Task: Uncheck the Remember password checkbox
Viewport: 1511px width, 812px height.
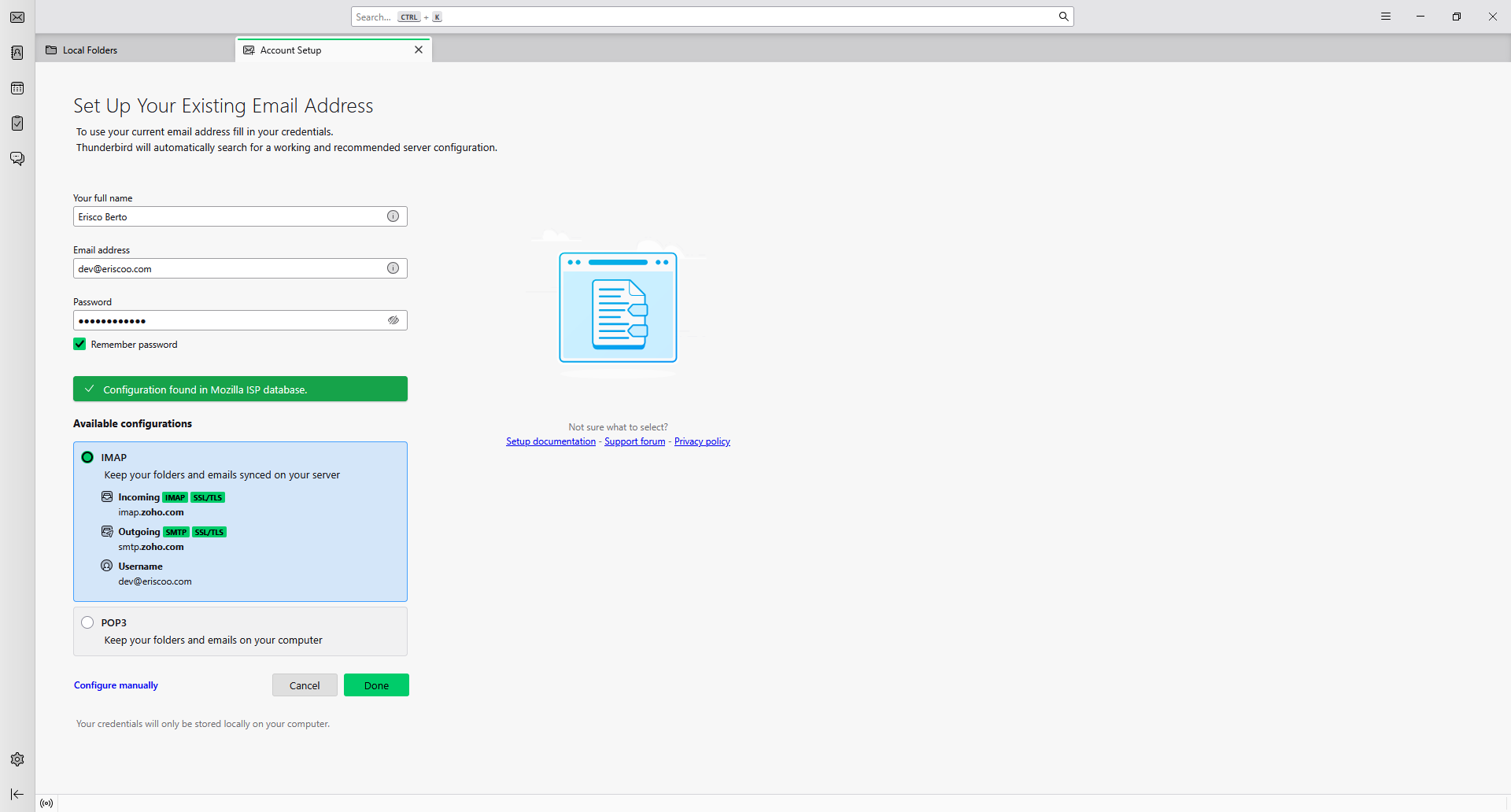Action: pos(79,344)
